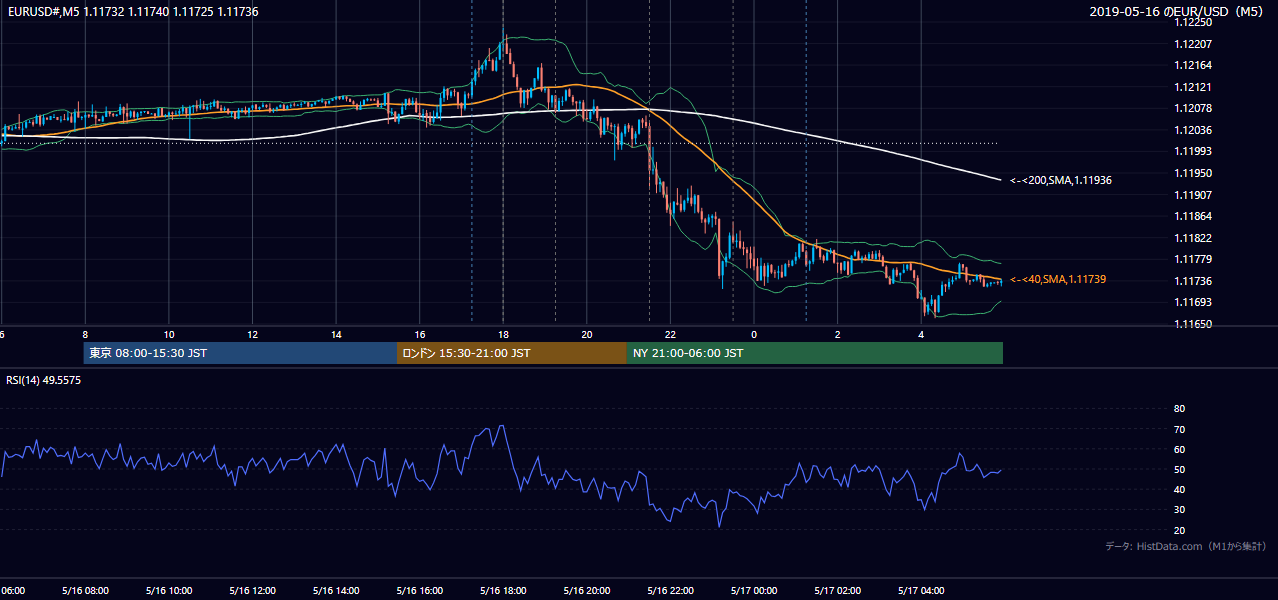Click the データ: HistData.com source credit
This screenshot has width=1278, height=600.
click(x=1186, y=546)
